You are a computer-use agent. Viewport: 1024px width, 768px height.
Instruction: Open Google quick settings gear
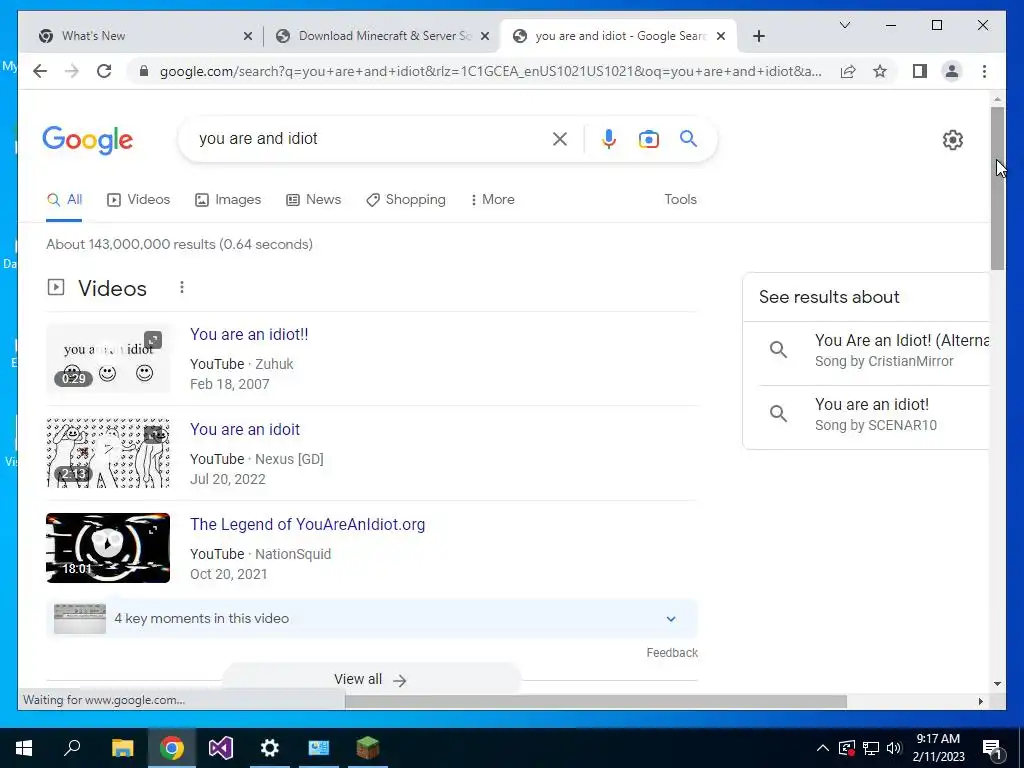(x=953, y=140)
